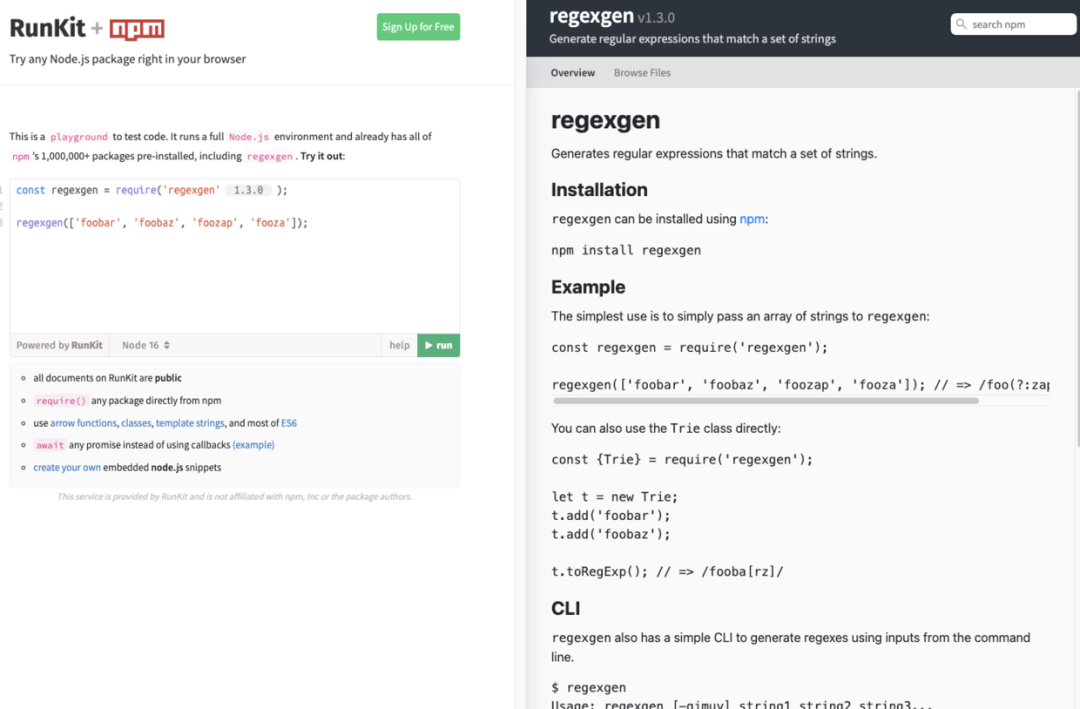
Task: Click the 'Generate regular expressions' header subtitle
Action: point(692,39)
